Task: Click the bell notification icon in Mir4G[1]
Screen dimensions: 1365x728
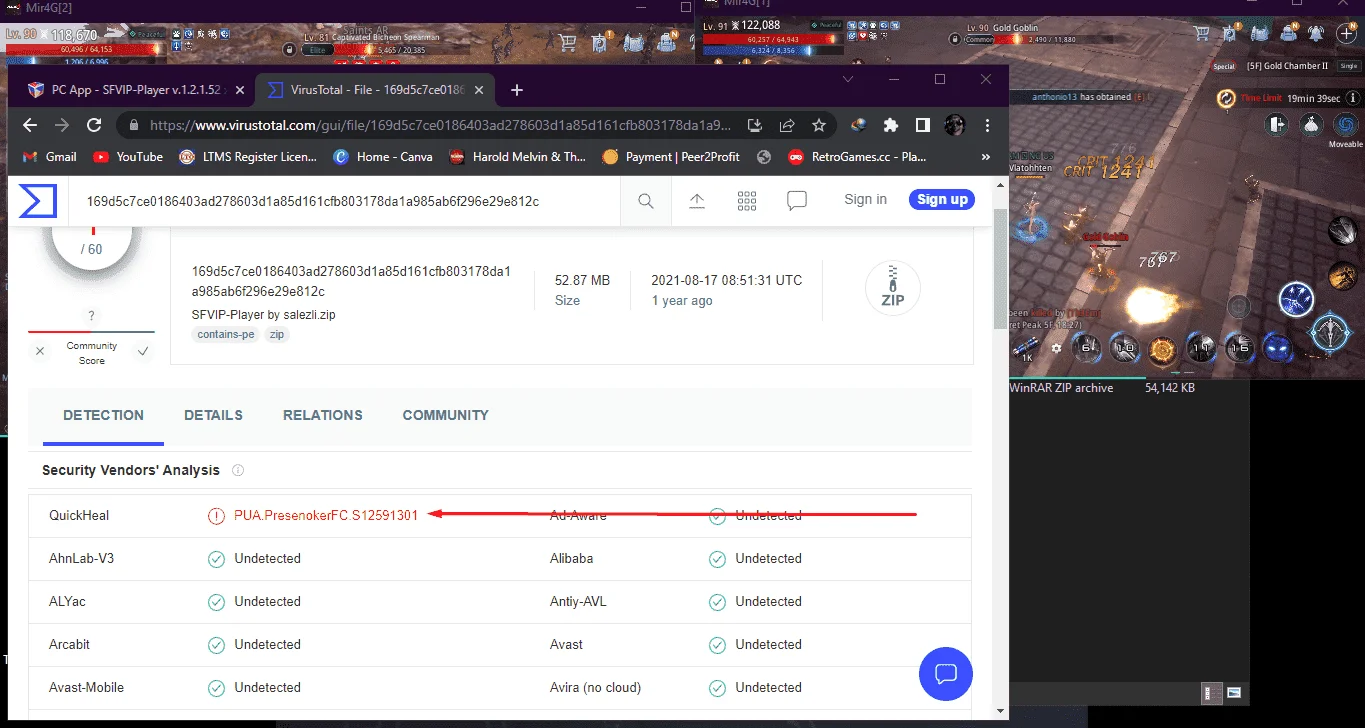Action: coord(1316,34)
